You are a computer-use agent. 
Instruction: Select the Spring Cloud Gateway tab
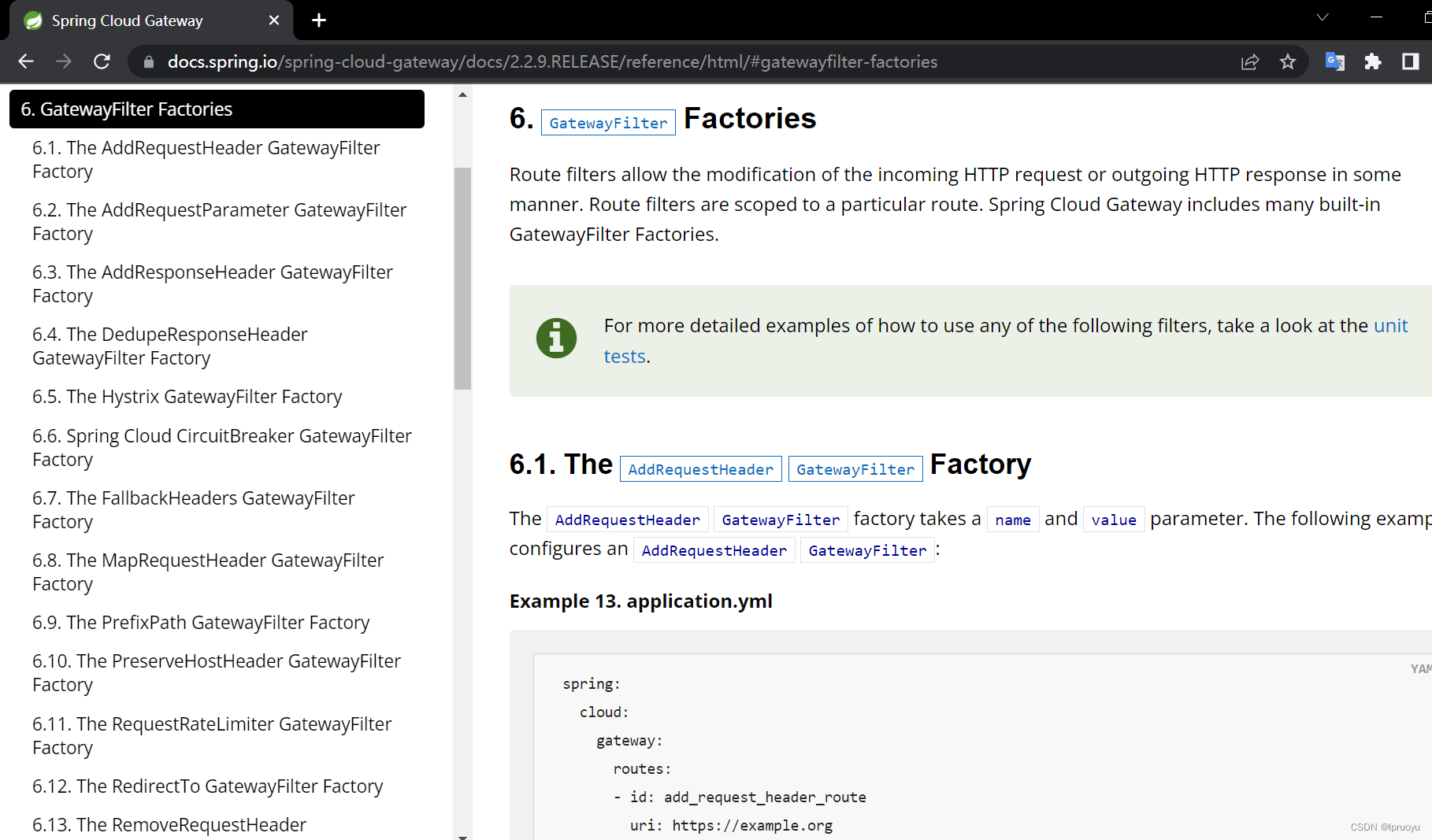[x=150, y=20]
